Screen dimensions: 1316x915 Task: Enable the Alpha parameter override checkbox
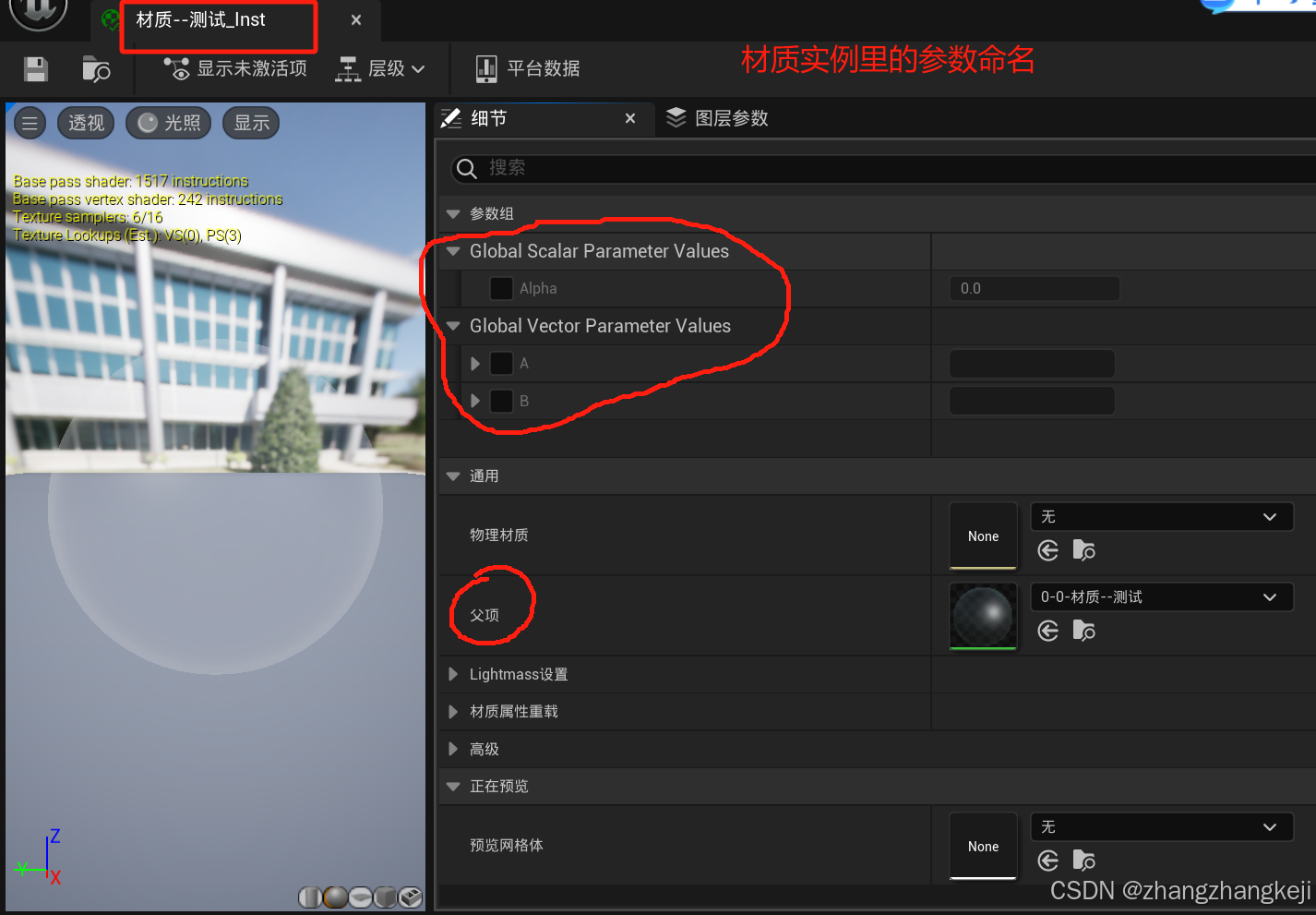coord(501,288)
